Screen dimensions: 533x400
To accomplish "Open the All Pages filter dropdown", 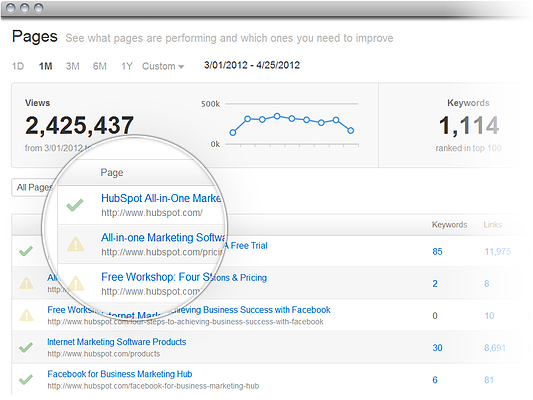I will coord(34,187).
